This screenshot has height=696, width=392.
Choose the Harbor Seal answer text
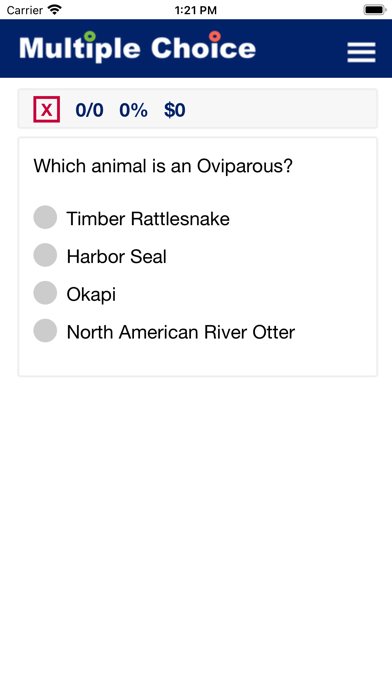click(116, 257)
